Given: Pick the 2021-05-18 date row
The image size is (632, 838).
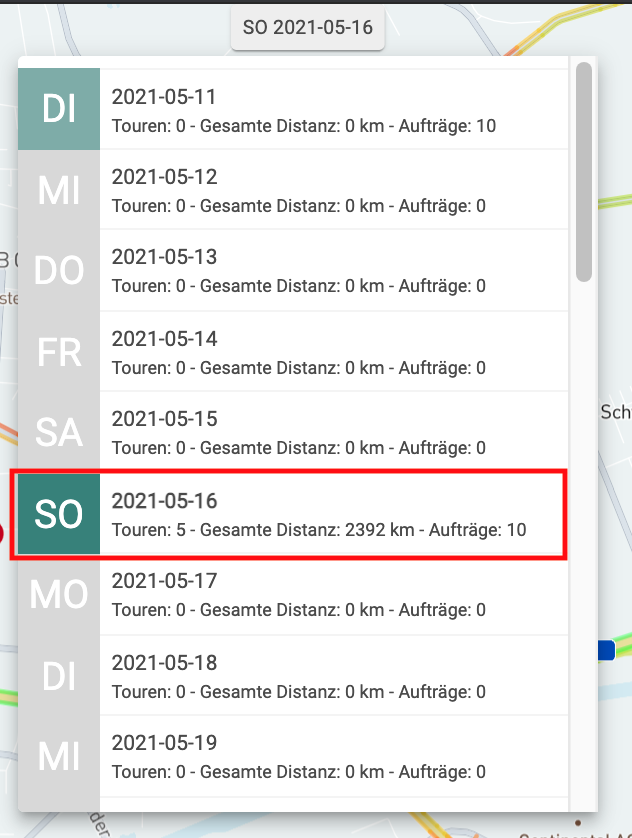Looking at the screenshot, I should pyautogui.click(x=334, y=676).
